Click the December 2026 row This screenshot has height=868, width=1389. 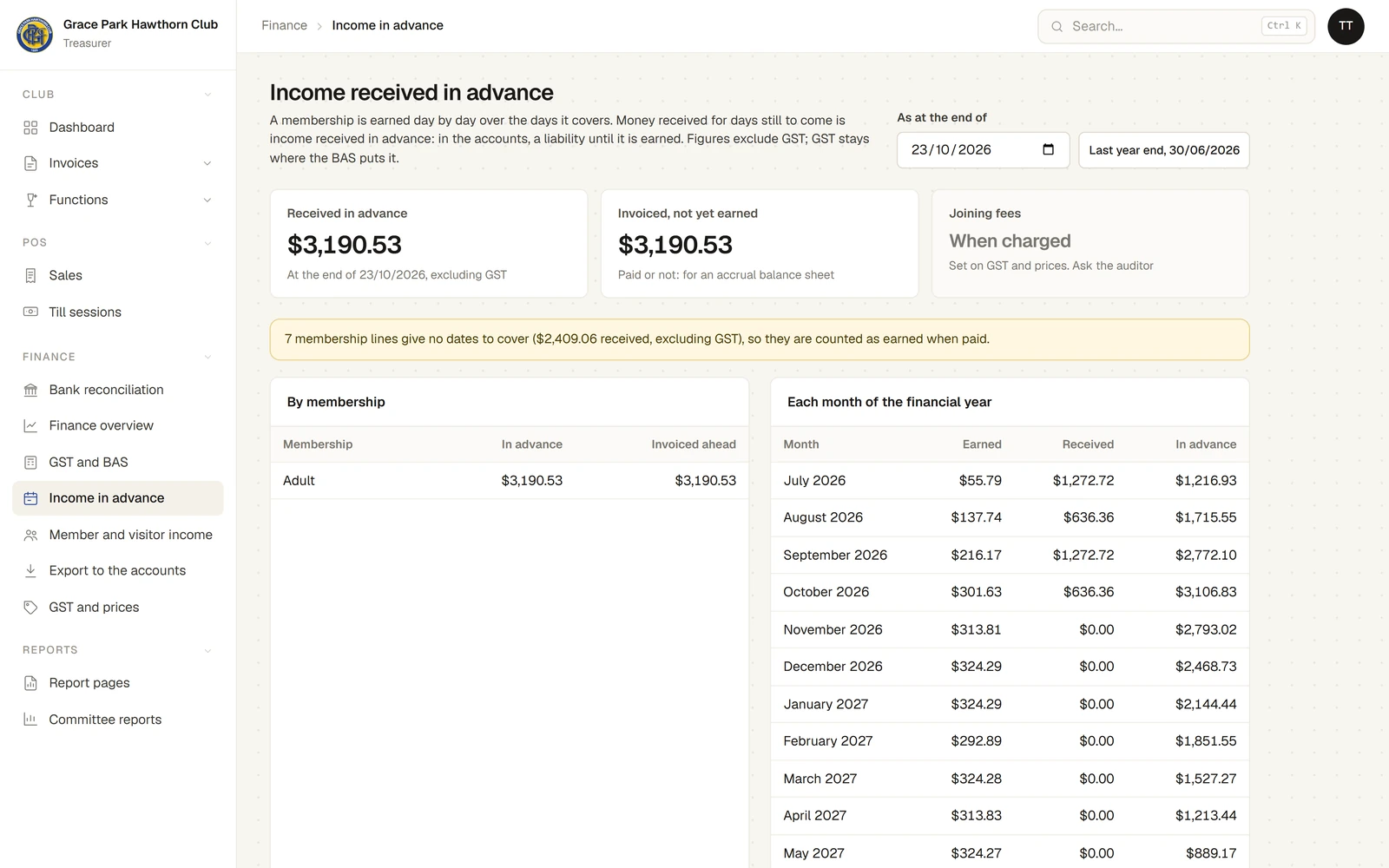[1010, 667]
